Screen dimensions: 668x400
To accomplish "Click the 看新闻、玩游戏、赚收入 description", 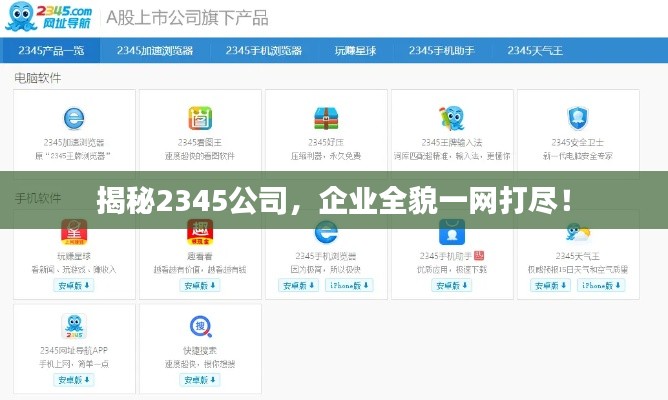I will point(74,270).
